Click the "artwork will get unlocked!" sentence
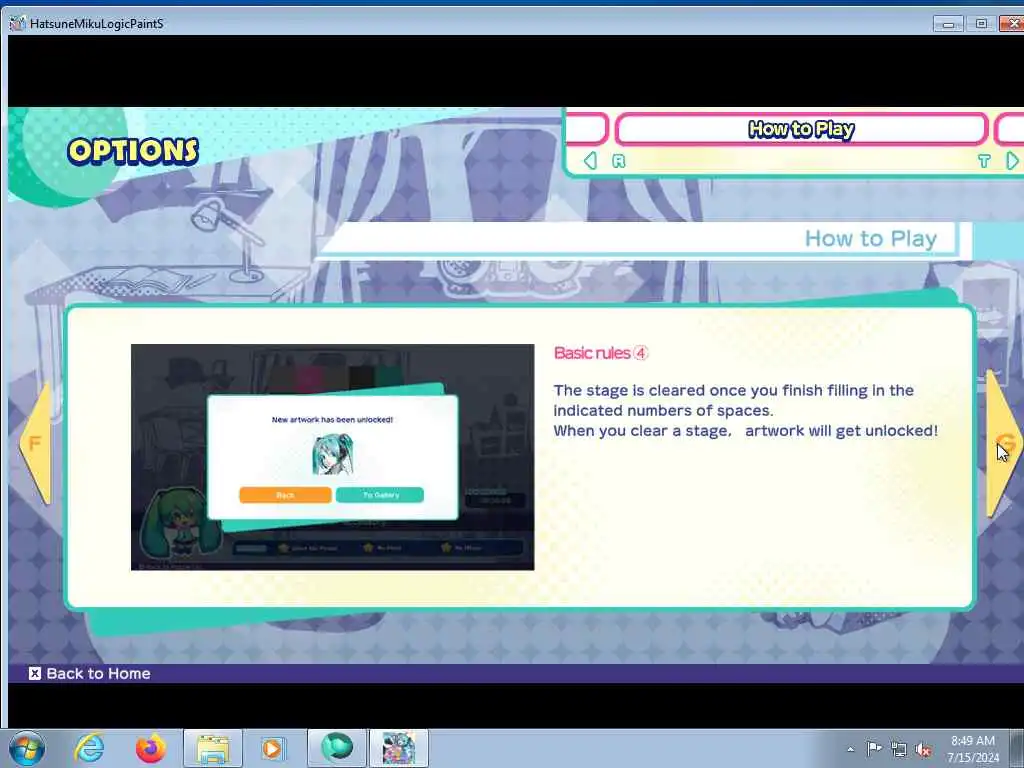Viewport: 1024px width, 768px height. pos(841,430)
